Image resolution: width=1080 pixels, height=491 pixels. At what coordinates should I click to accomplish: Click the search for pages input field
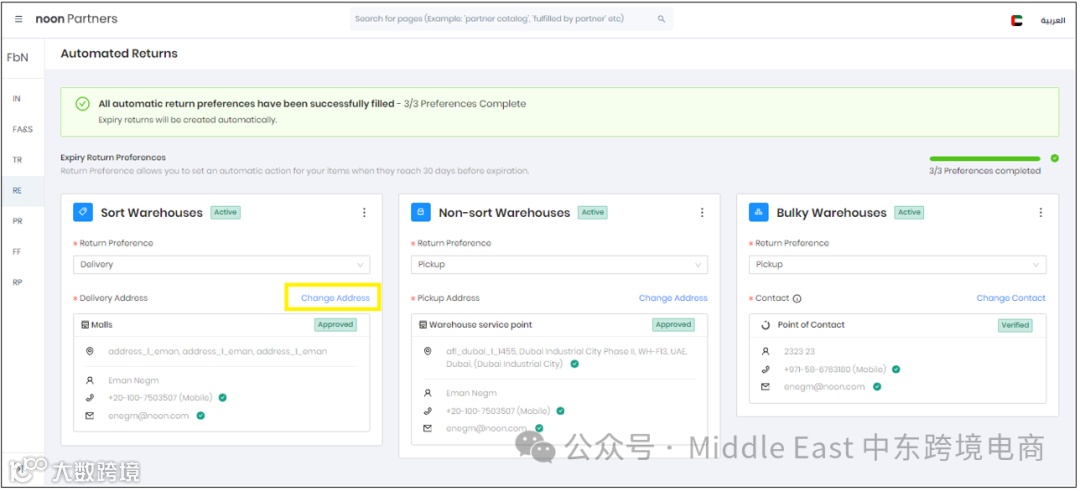tap(511, 19)
